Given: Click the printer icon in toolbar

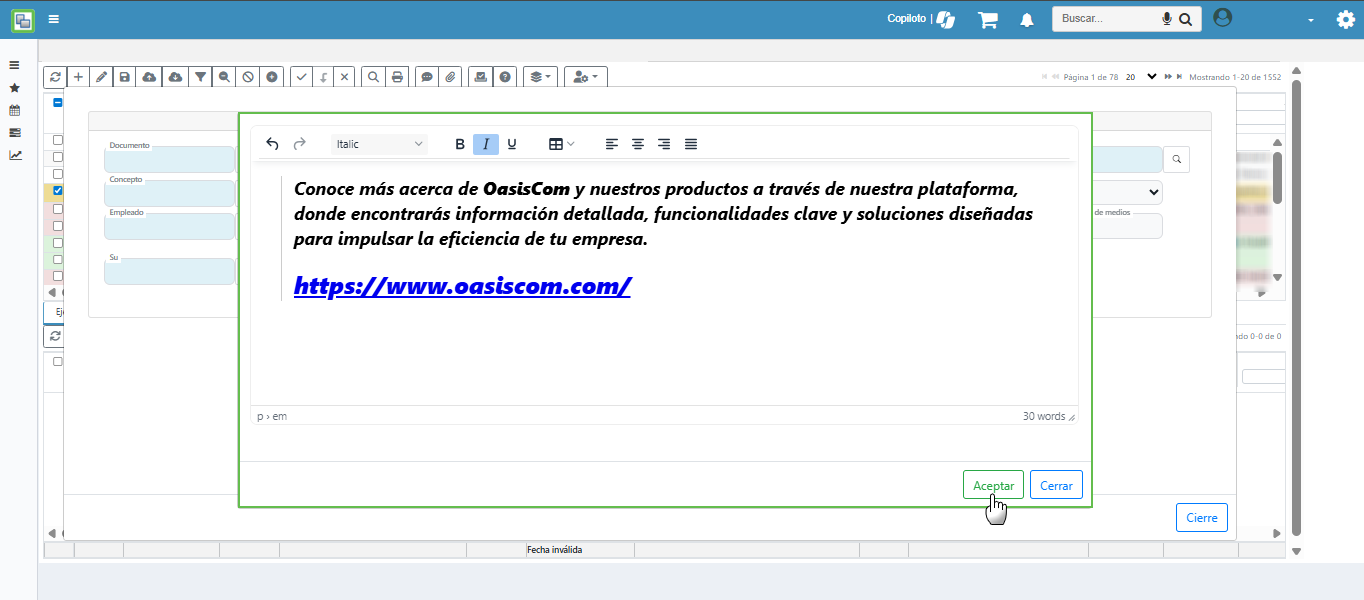Looking at the screenshot, I should pos(398,77).
